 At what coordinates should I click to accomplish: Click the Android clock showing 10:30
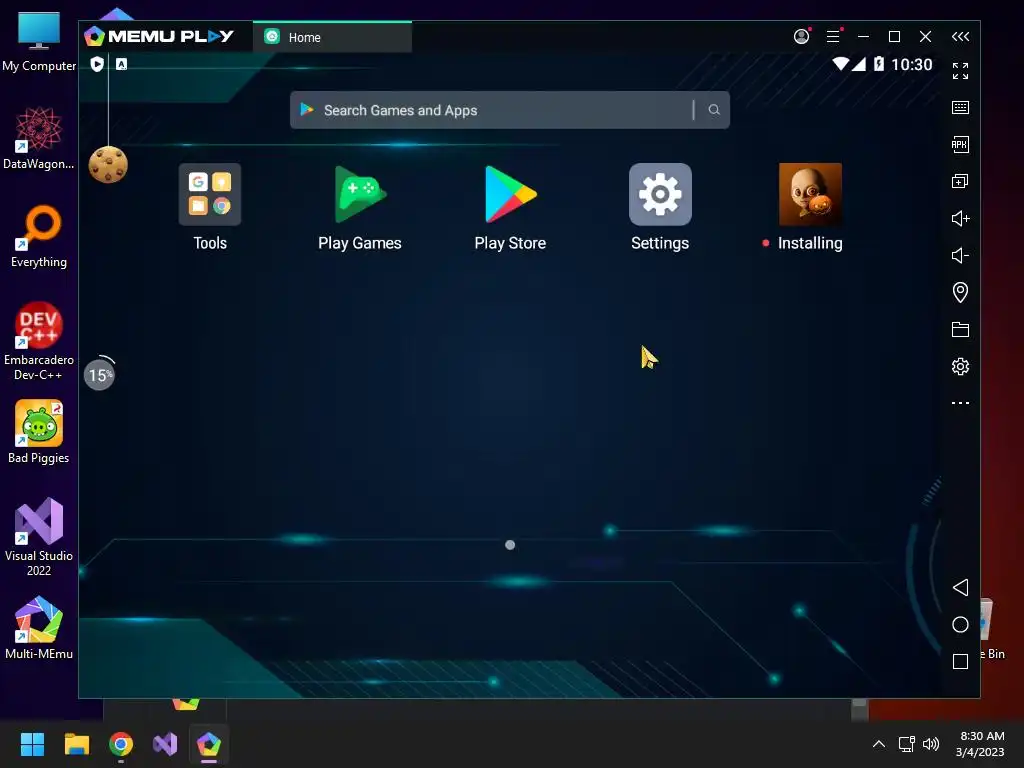click(x=912, y=64)
